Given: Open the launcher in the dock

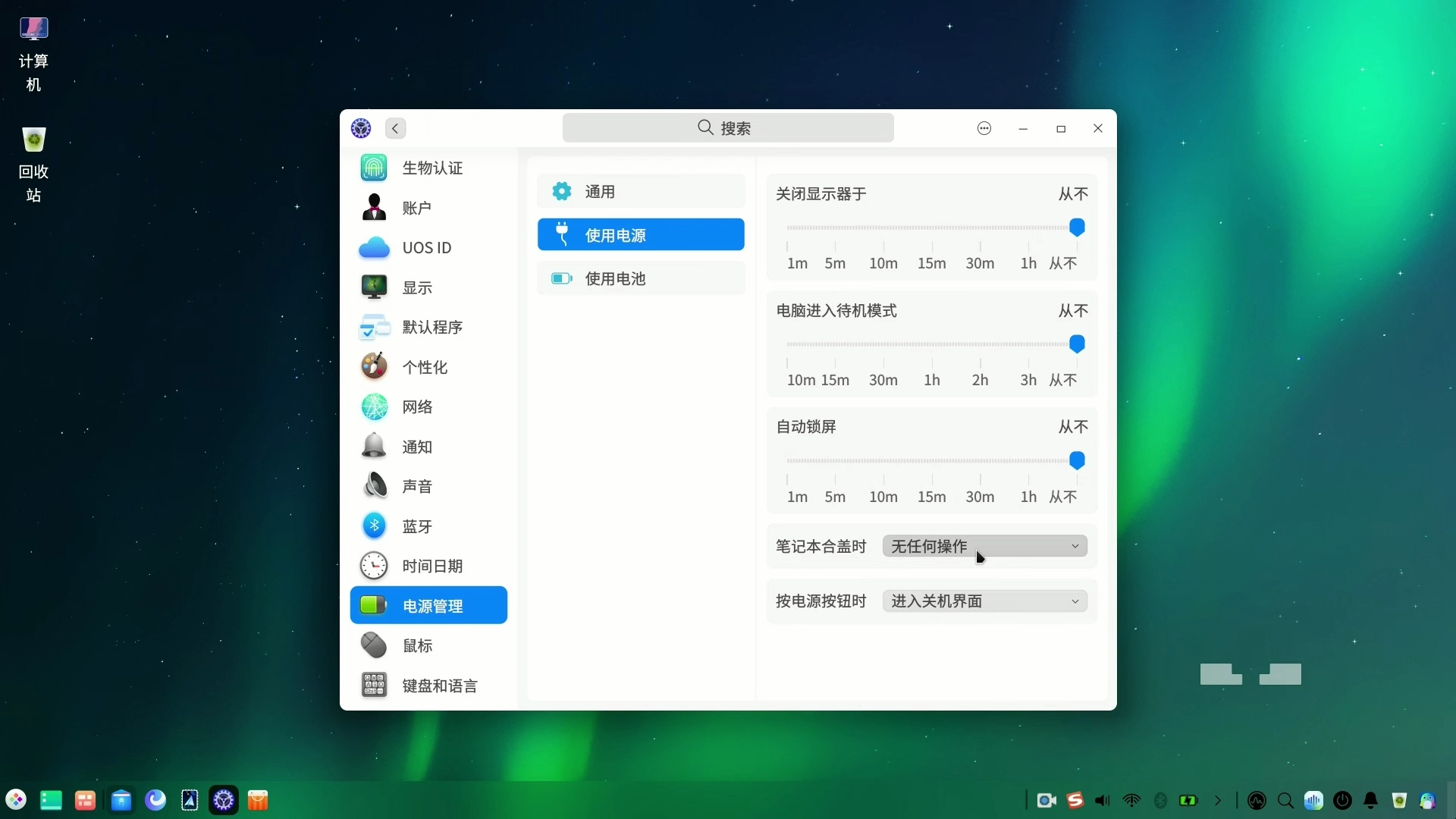Looking at the screenshot, I should 16,800.
